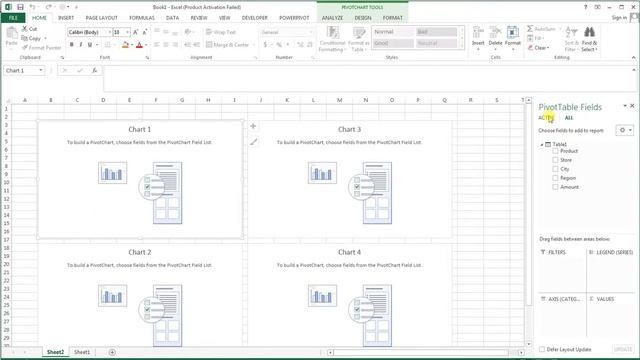The image size is (640, 360).
Task: Open the DESIGN PivotChart tab
Action: 363,18
